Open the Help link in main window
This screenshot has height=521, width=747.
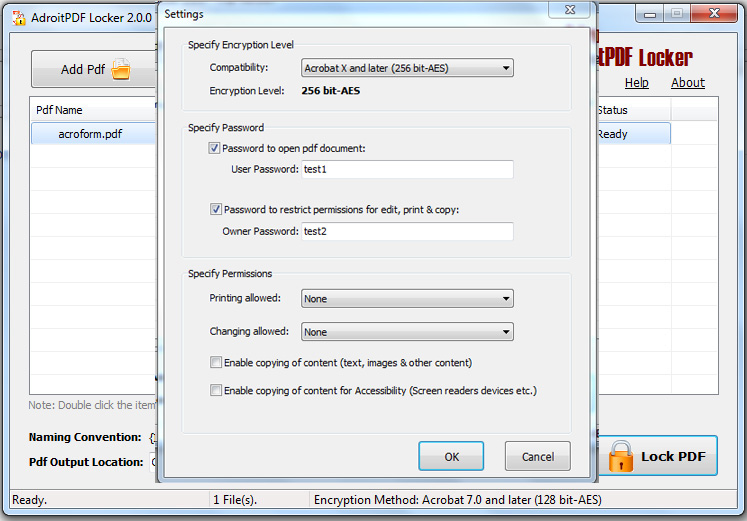click(x=636, y=83)
